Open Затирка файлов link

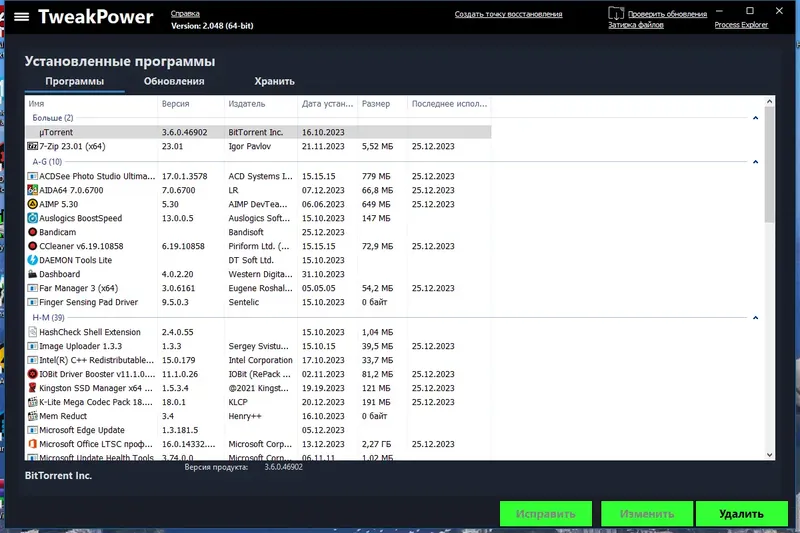click(636, 25)
